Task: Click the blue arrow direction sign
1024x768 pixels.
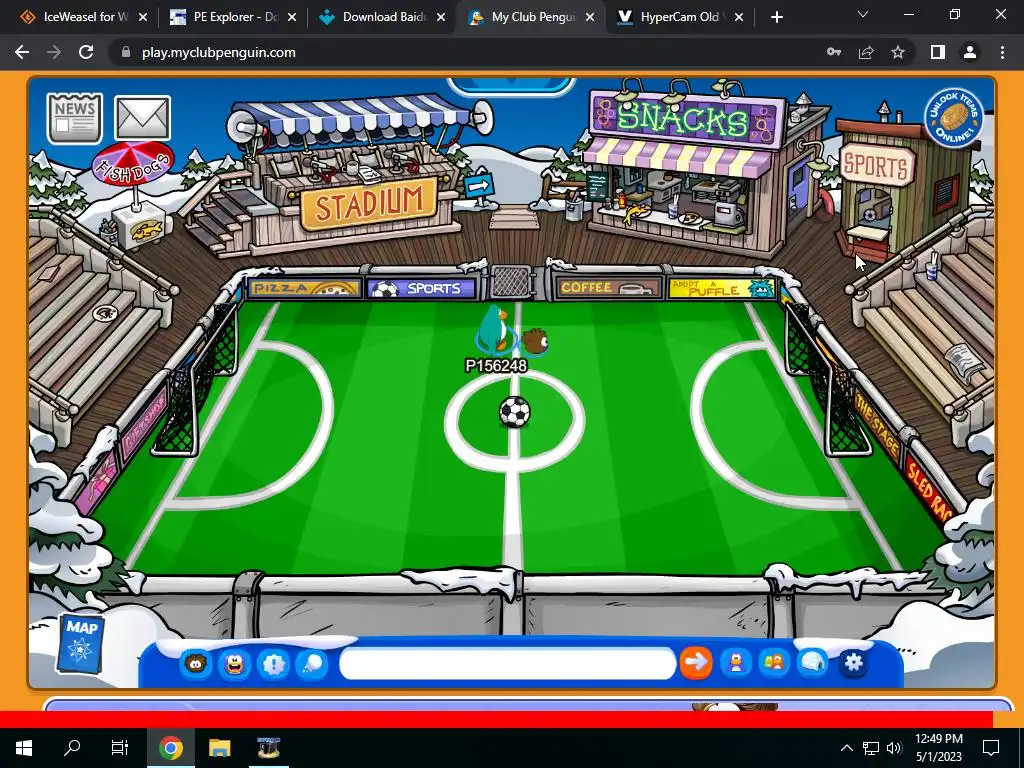Action: [479, 186]
